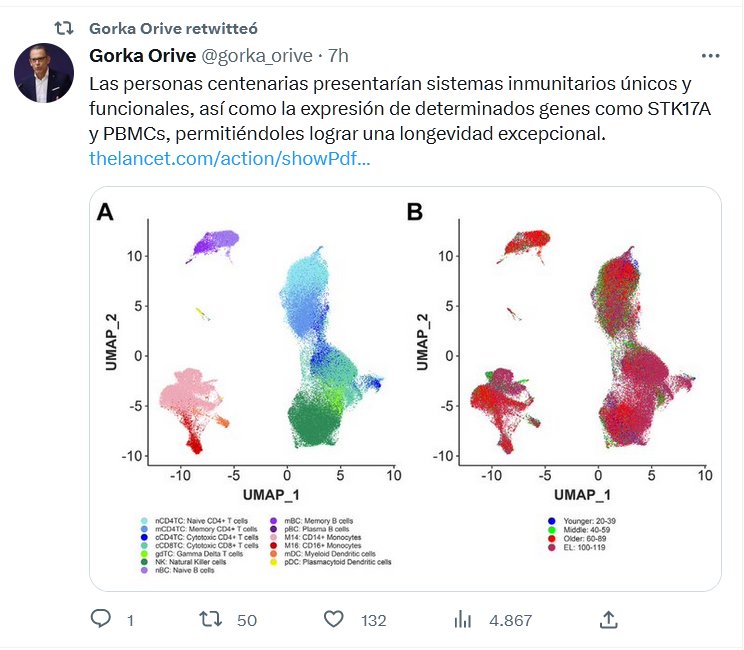Open the 7h tweet timestamp
This screenshot has width=744, height=650.
338,56
